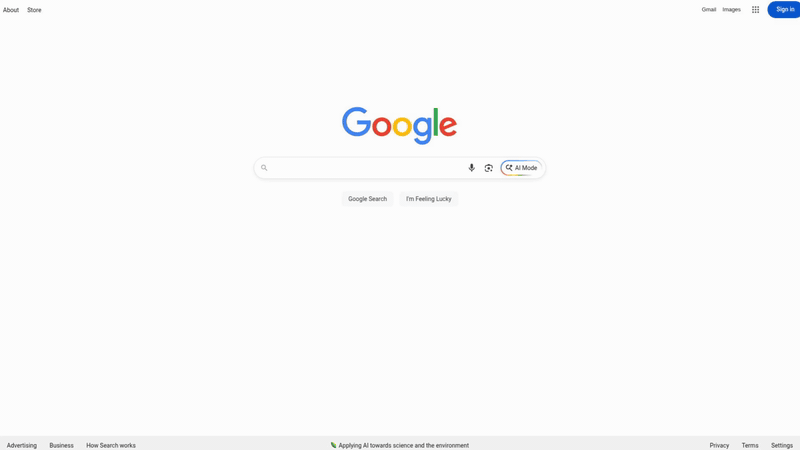This screenshot has height=450, width=800.
Task: Activate AI Mode in search bar
Action: [x=521, y=168]
